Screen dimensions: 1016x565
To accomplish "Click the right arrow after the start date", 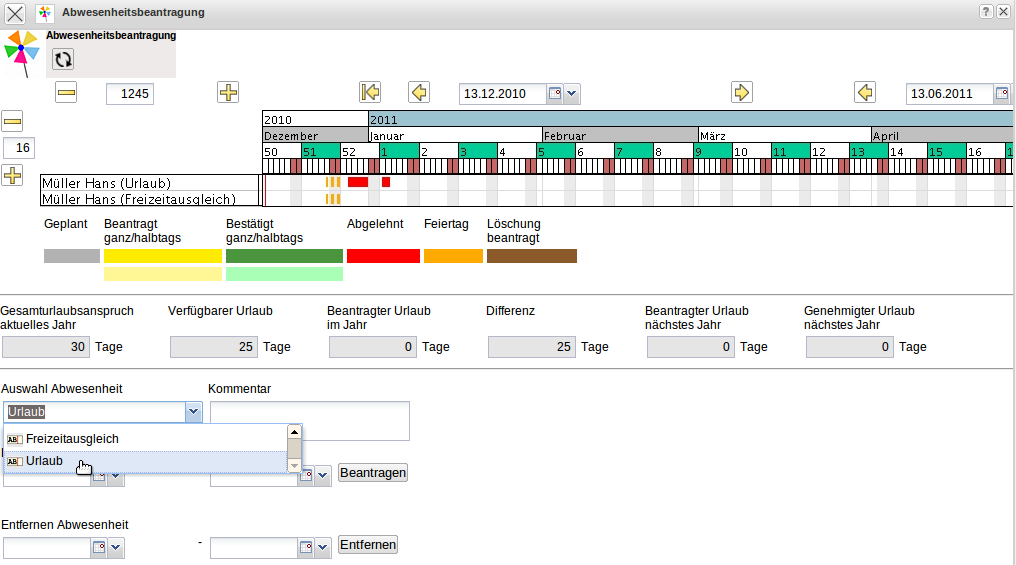I will point(741,93).
